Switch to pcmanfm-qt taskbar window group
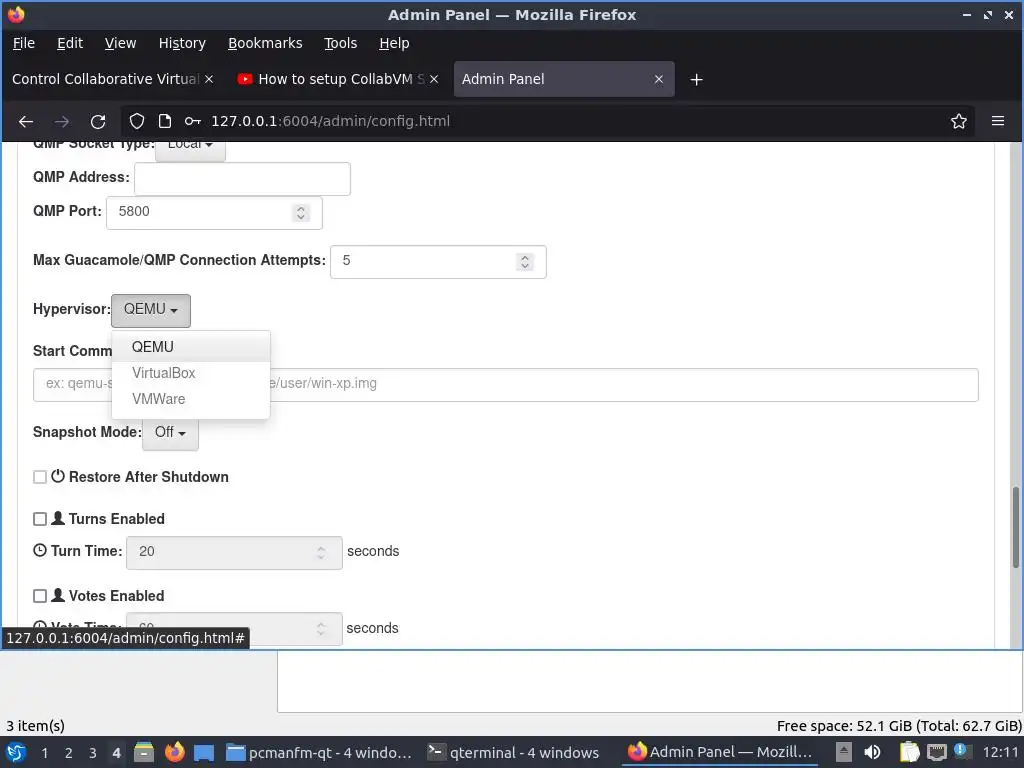Image resolution: width=1024 pixels, height=768 pixels. click(x=320, y=753)
